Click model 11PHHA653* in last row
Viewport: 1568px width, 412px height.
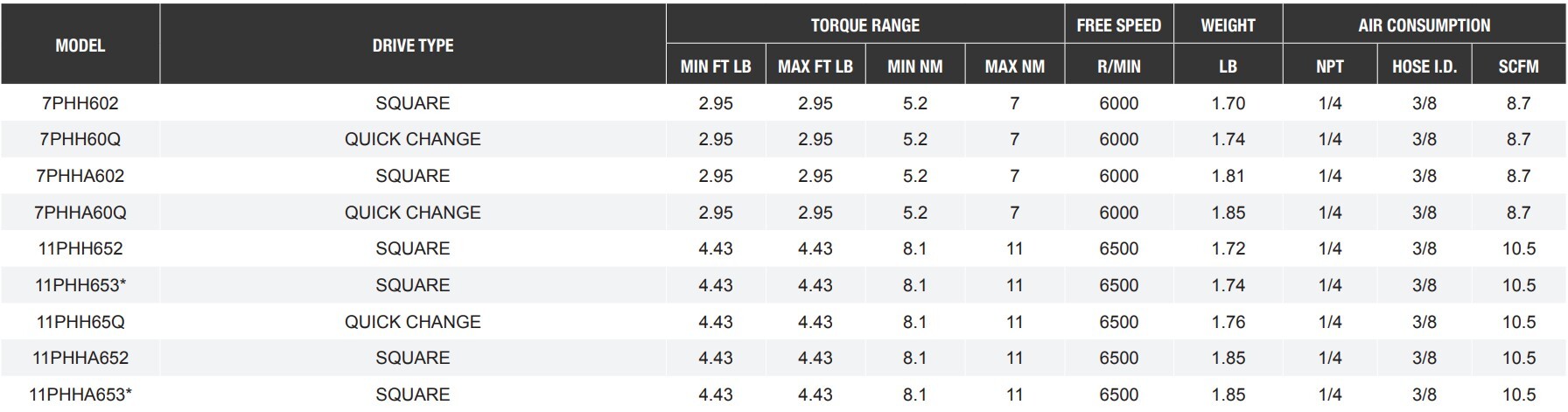click(x=80, y=395)
